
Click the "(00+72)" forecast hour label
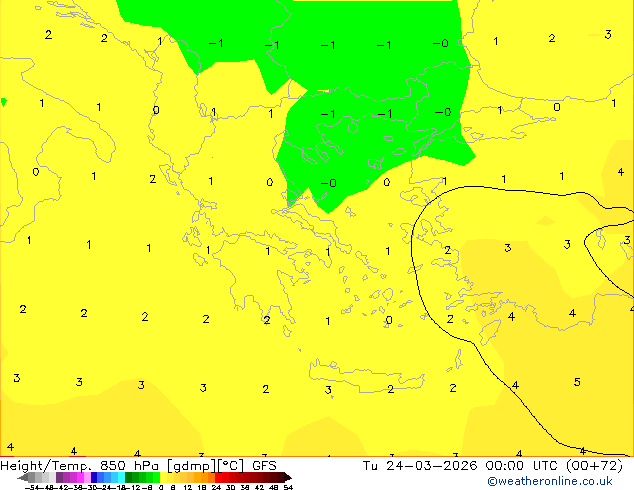(595, 466)
